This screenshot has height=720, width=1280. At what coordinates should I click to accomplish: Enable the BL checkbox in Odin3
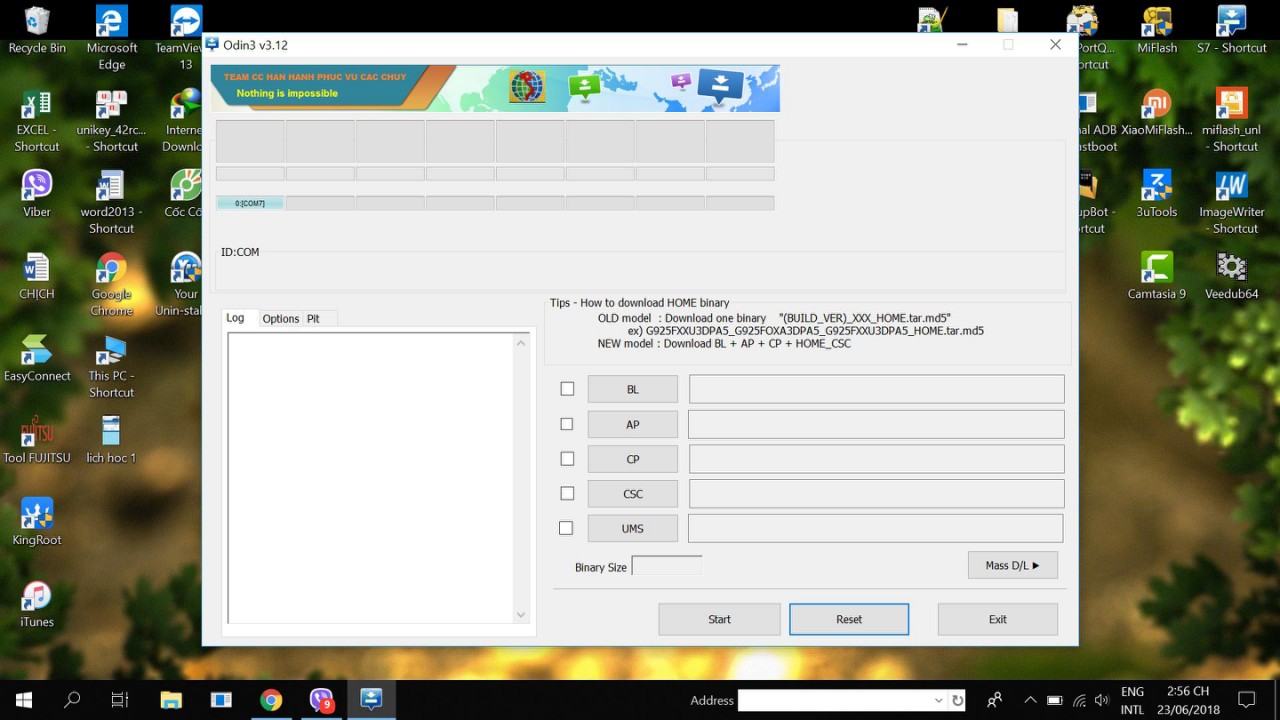click(567, 389)
